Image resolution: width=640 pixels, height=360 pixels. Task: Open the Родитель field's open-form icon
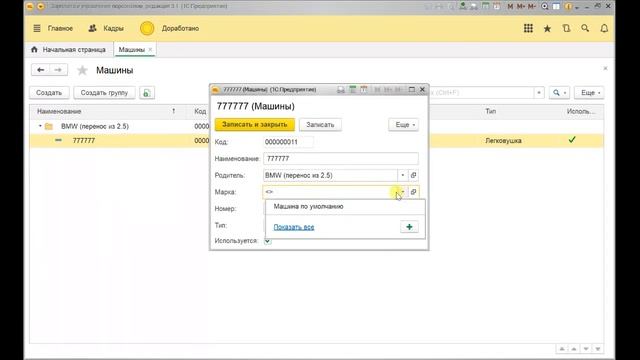pyautogui.click(x=413, y=175)
